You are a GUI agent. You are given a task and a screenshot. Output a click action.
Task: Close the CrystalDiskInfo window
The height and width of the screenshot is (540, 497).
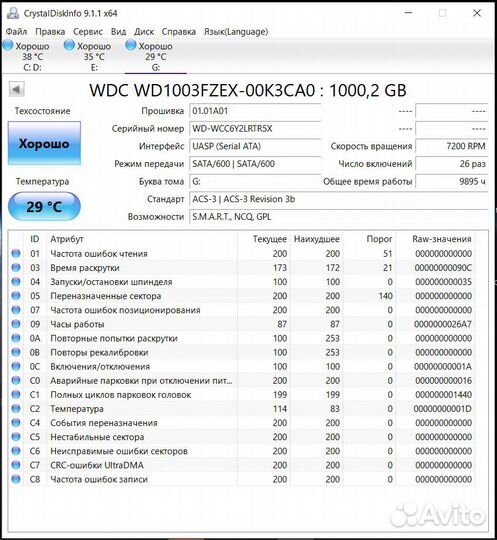click(477, 13)
